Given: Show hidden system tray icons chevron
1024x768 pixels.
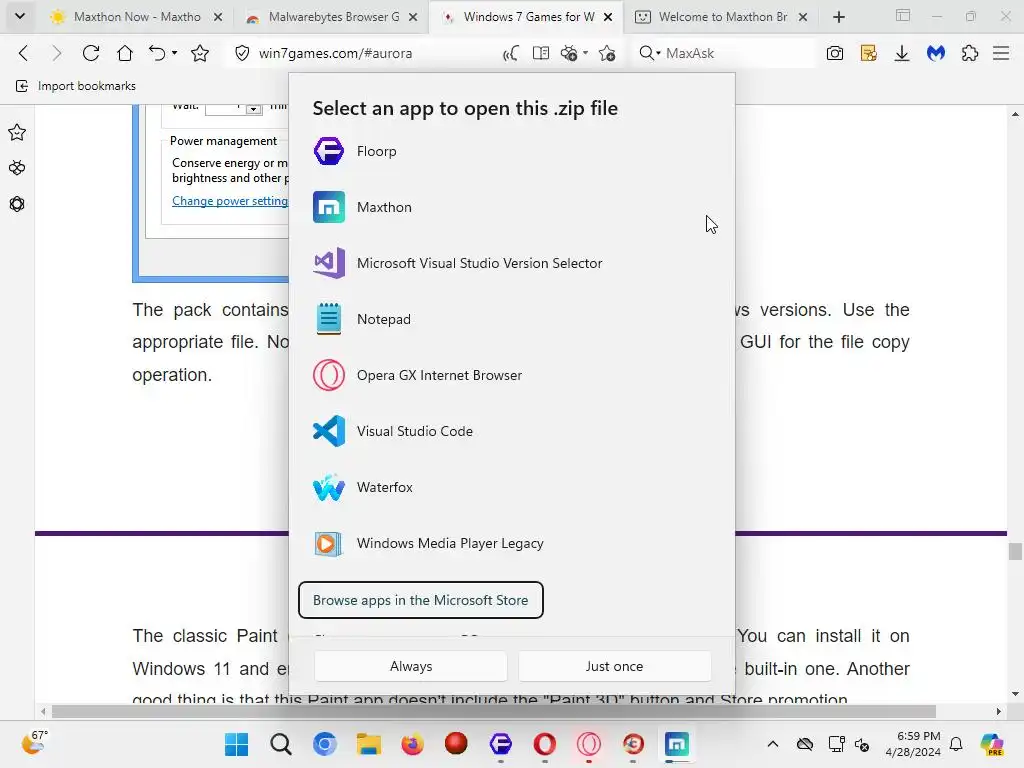Looking at the screenshot, I should click(773, 744).
